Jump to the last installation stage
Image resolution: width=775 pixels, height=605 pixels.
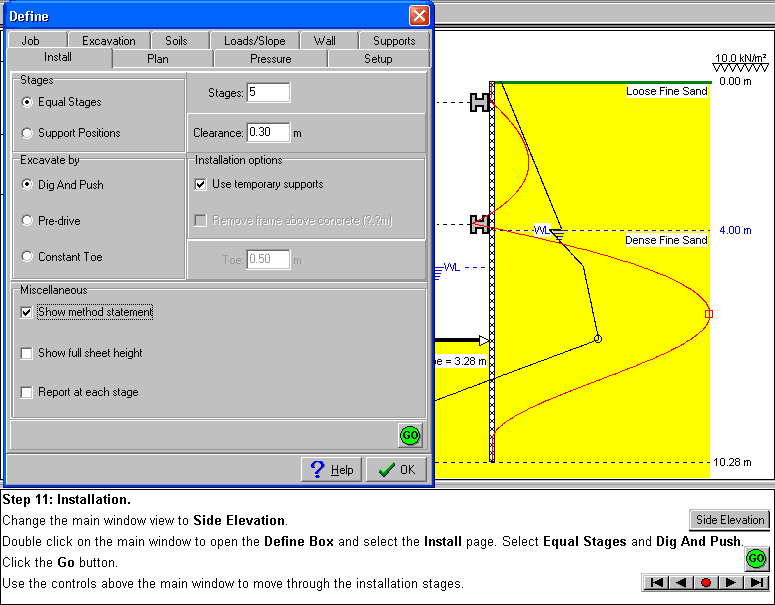click(x=756, y=583)
